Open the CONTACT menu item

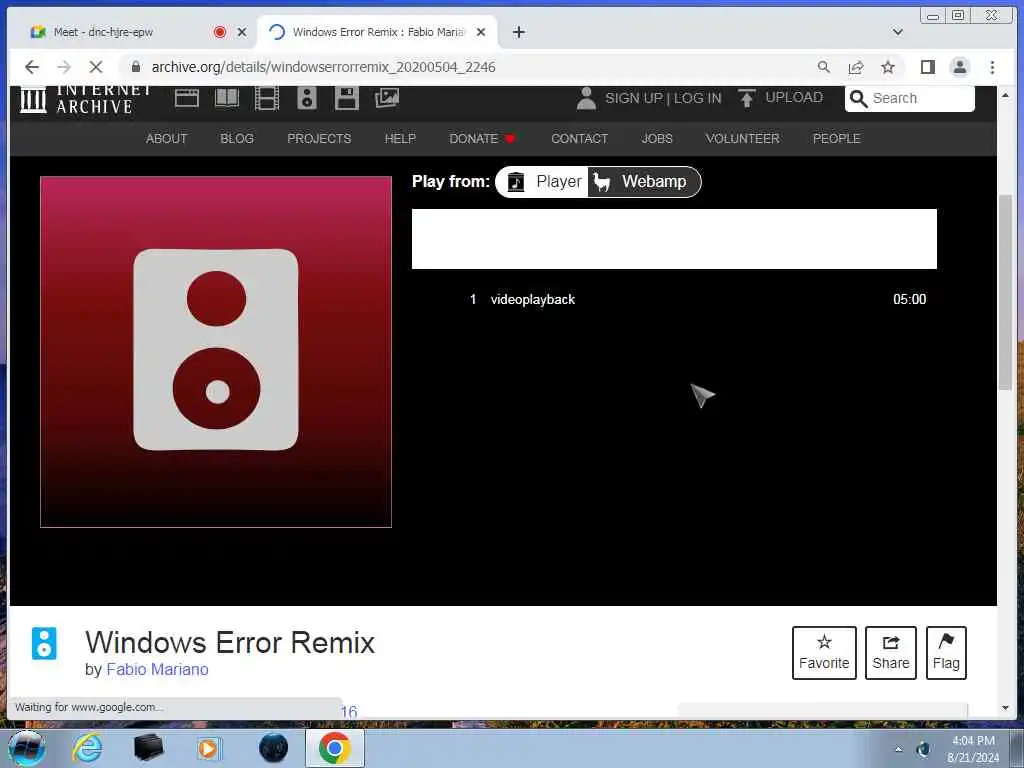(x=579, y=138)
